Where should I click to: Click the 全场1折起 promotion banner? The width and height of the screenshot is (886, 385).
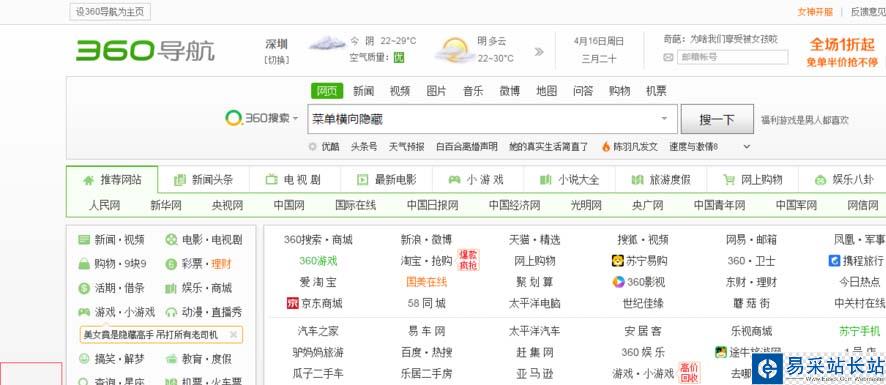pos(842,52)
